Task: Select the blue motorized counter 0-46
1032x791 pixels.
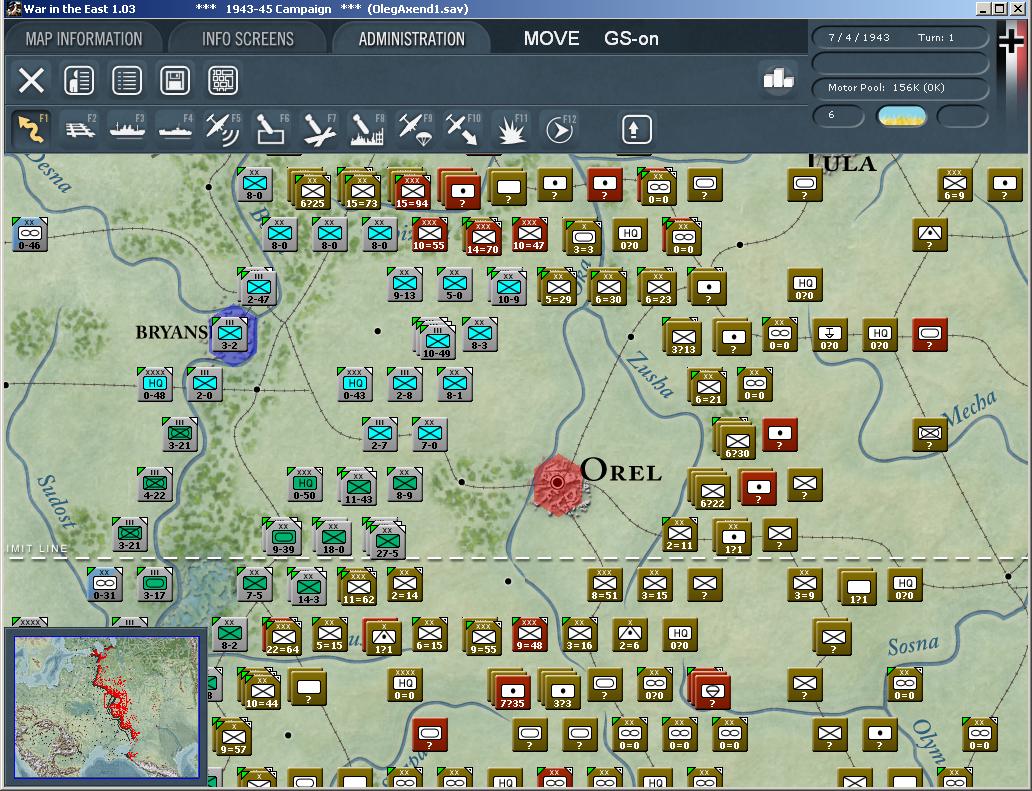Action: coord(30,235)
